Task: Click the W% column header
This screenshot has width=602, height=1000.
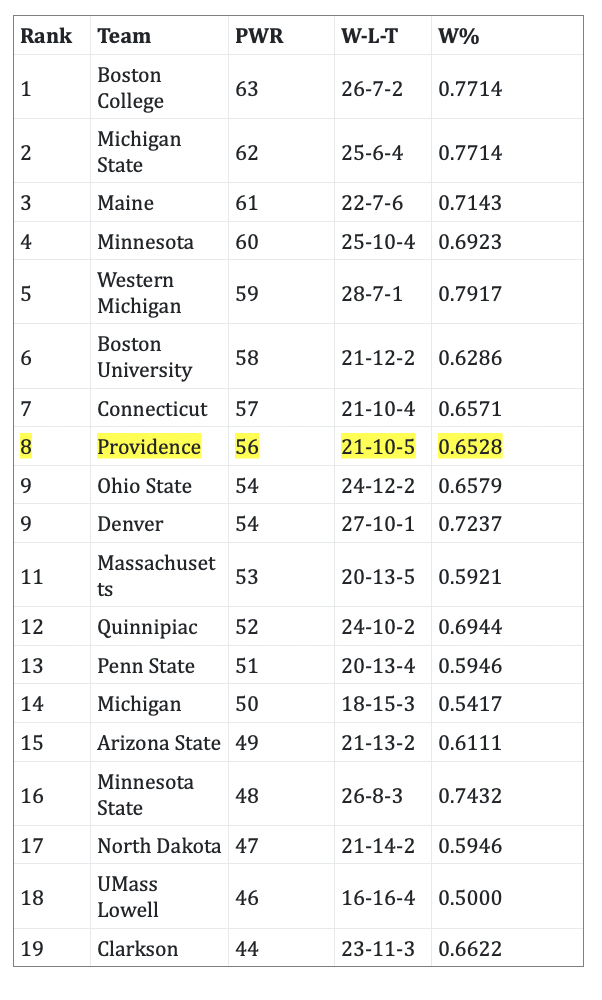Action: (x=459, y=36)
